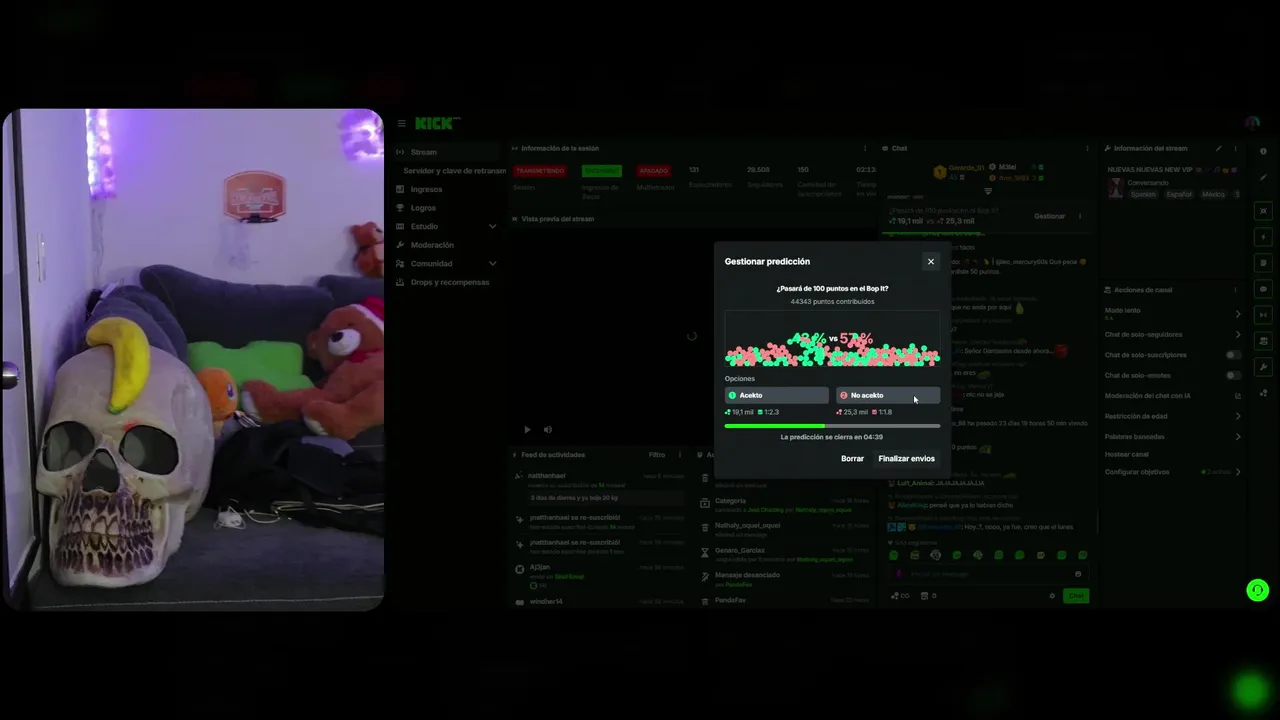Viewport: 1280px width, 720px height.
Task: Click the prediction countdown progress bar
Action: 832,426
